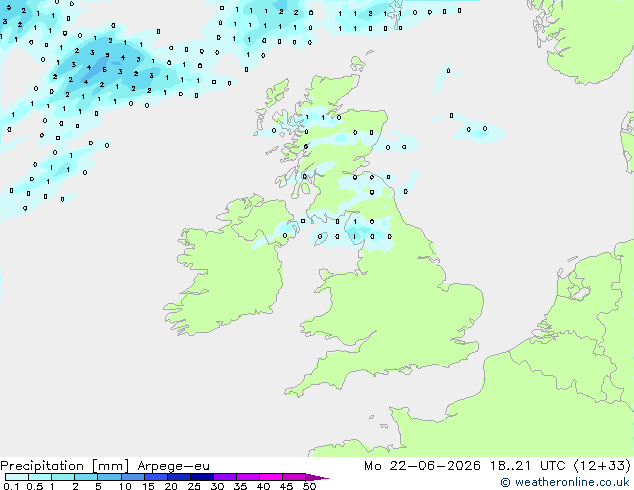Pick the legend swatch between 35 and 40

click(x=247, y=477)
